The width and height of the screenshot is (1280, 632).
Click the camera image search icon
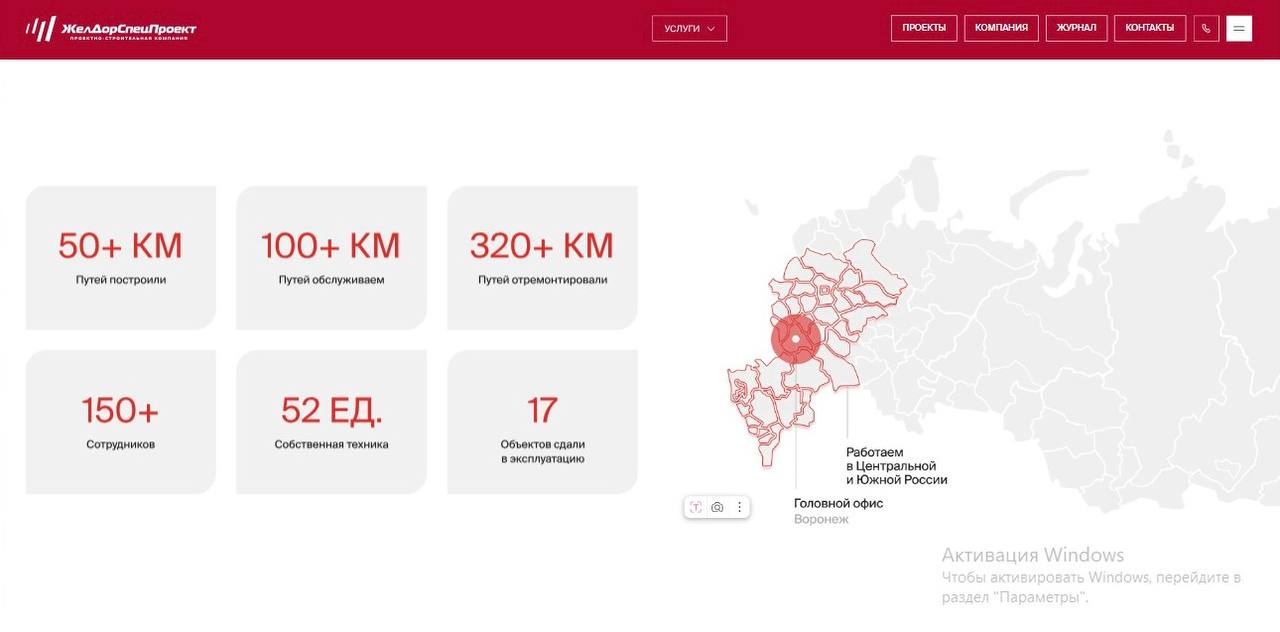point(717,507)
